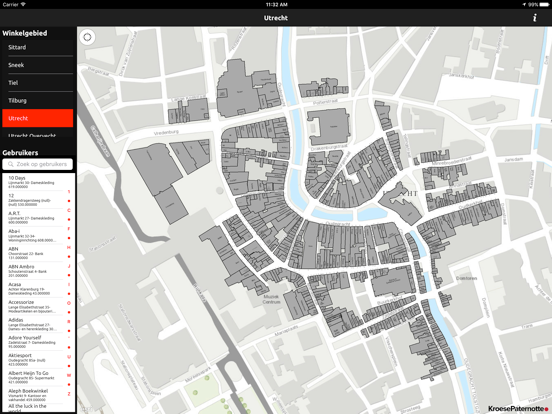The image size is (552, 414).
Task: Tap the locate-me crosshair button on map
Action: tap(87, 37)
